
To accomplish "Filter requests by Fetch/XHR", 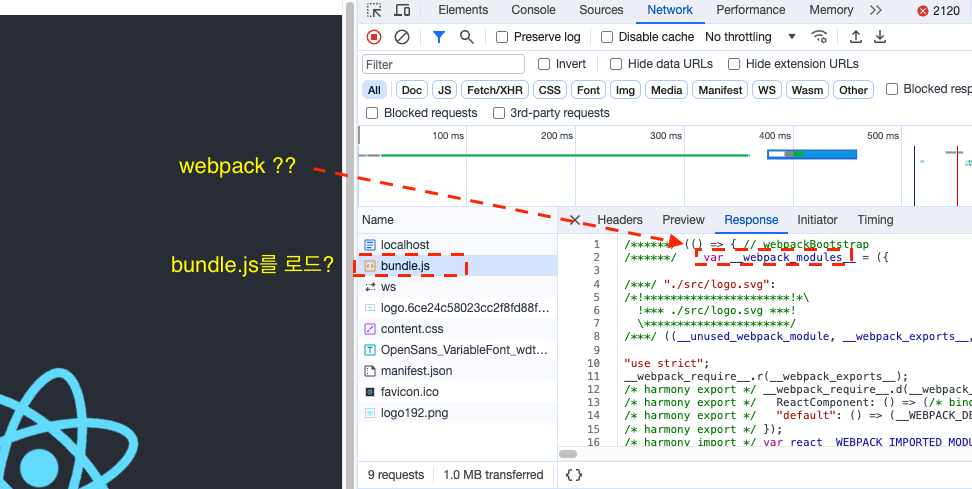I will pos(495,90).
